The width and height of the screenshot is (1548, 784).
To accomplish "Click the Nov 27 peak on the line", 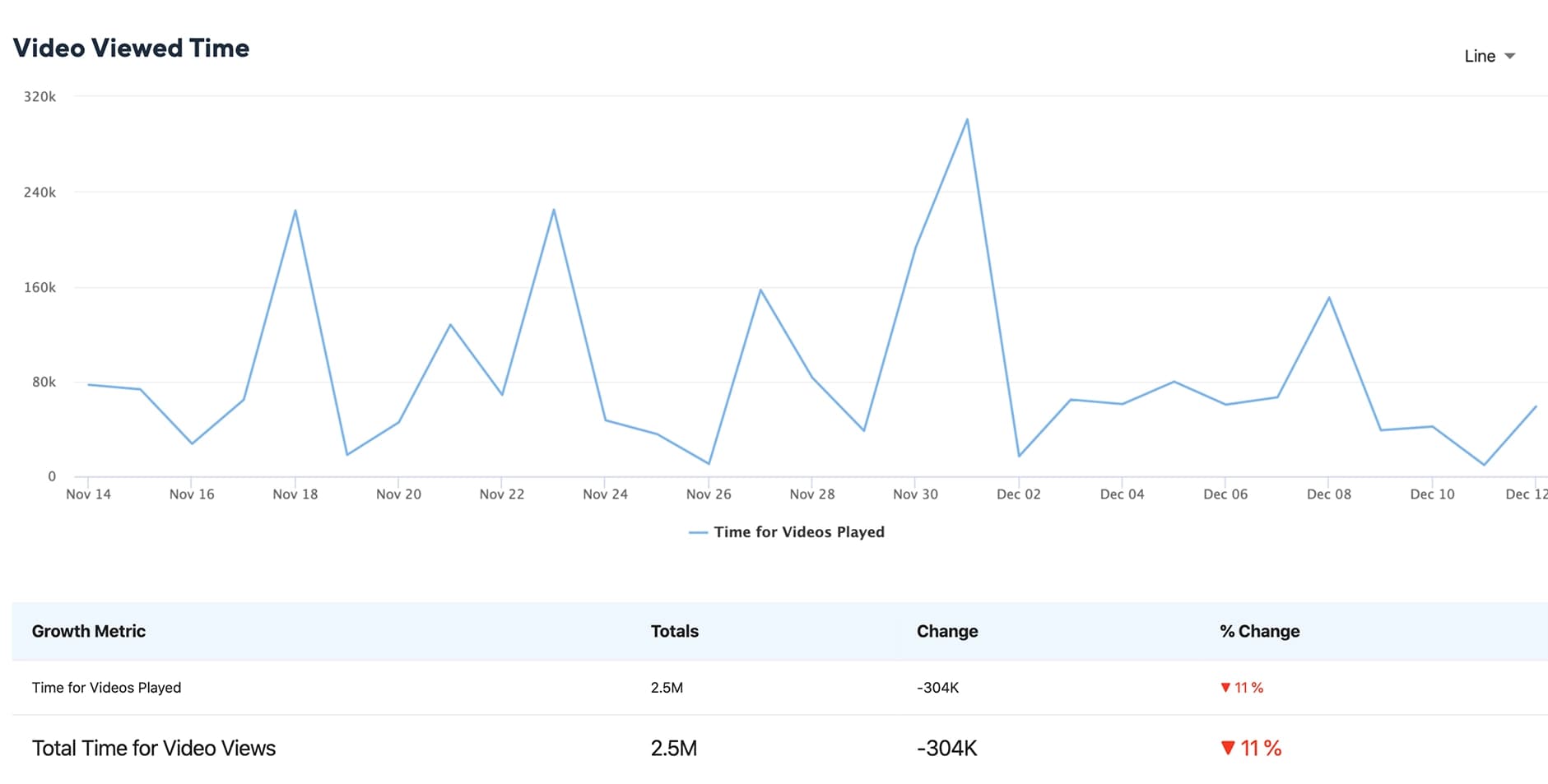I will (760, 290).
